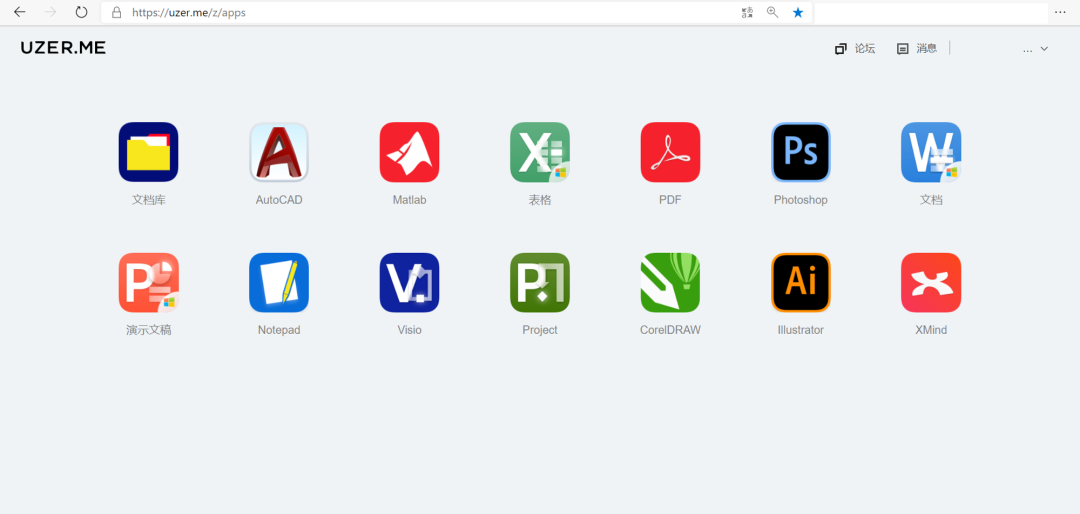
Task: Click the browser favorites star icon
Action: point(798,12)
